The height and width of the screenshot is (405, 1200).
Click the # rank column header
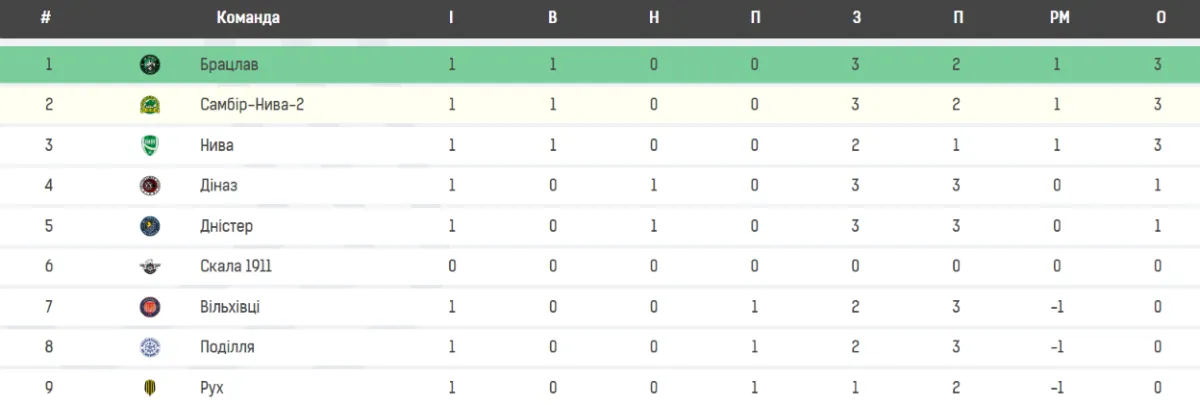(45, 18)
